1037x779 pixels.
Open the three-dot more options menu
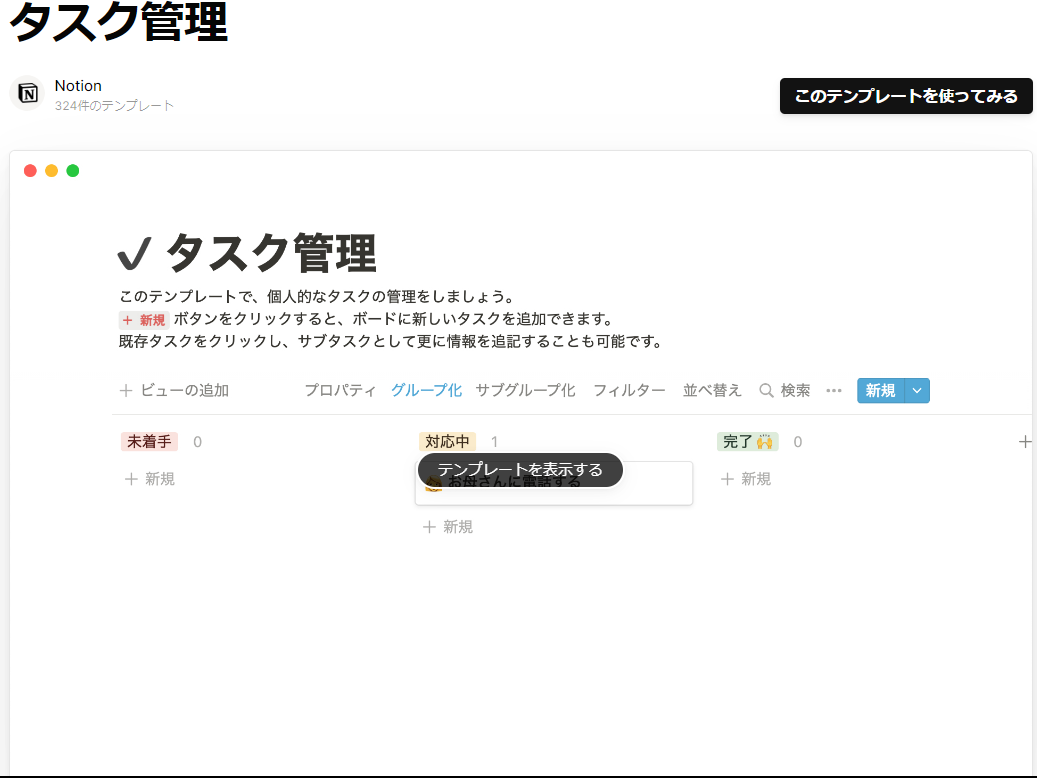(x=834, y=391)
